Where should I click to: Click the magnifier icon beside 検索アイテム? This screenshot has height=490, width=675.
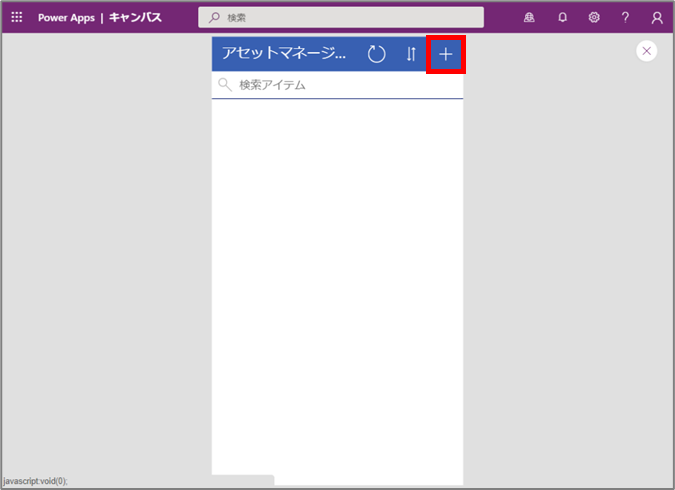225,84
